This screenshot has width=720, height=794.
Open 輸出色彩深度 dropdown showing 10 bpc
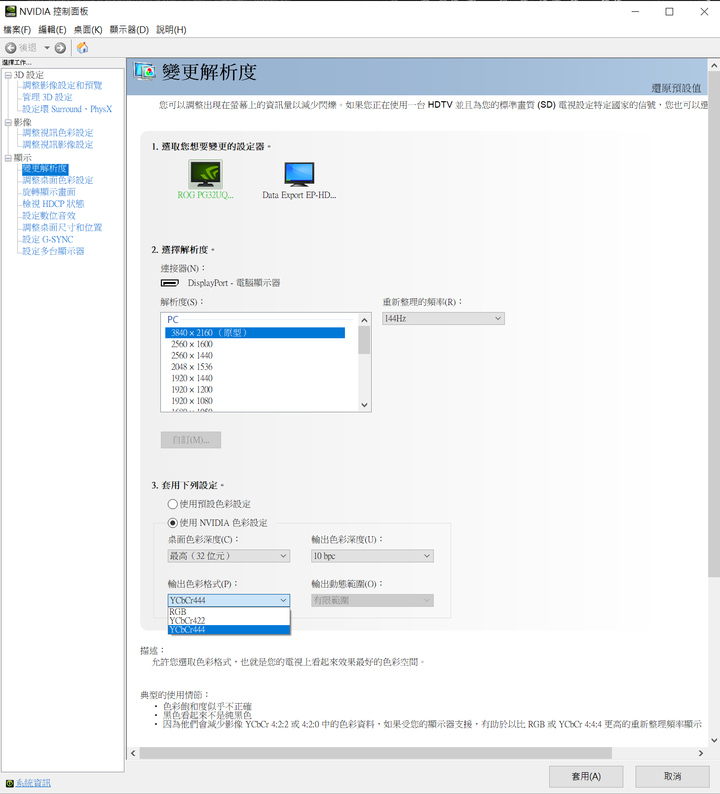click(372, 556)
